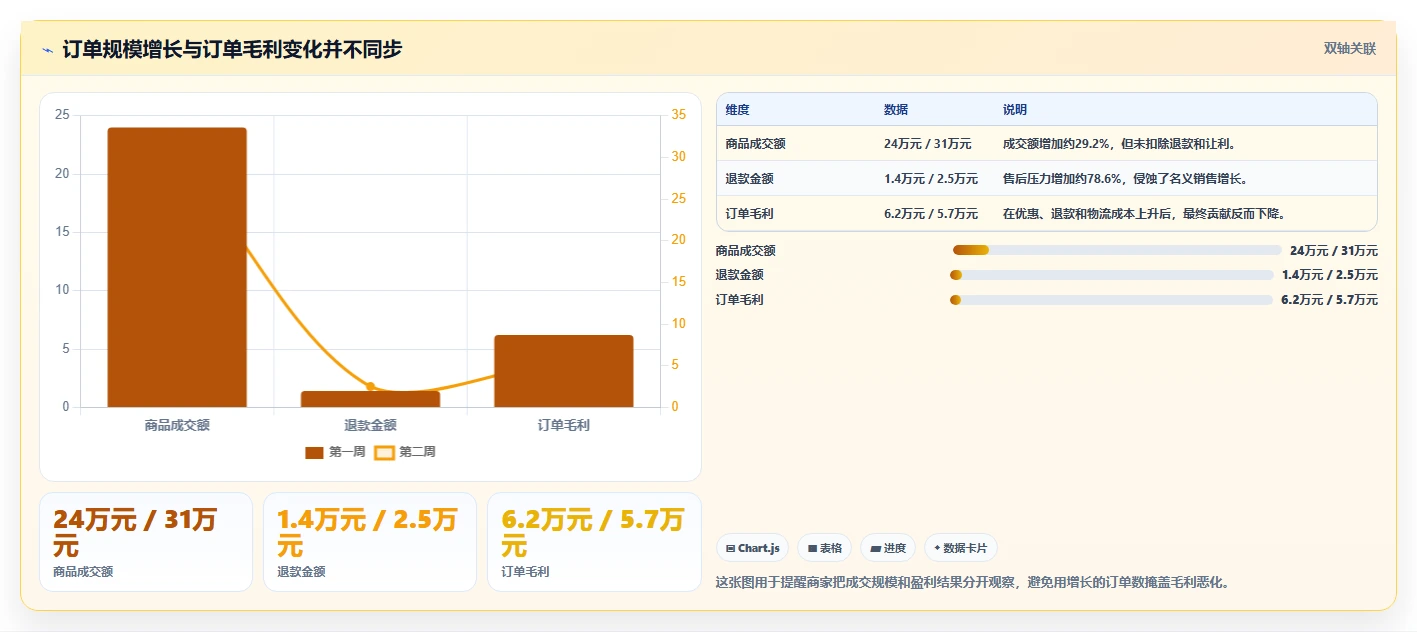Click right axis value 35
This screenshot has width=1417, height=632.
pyautogui.click(x=678, y=115)
